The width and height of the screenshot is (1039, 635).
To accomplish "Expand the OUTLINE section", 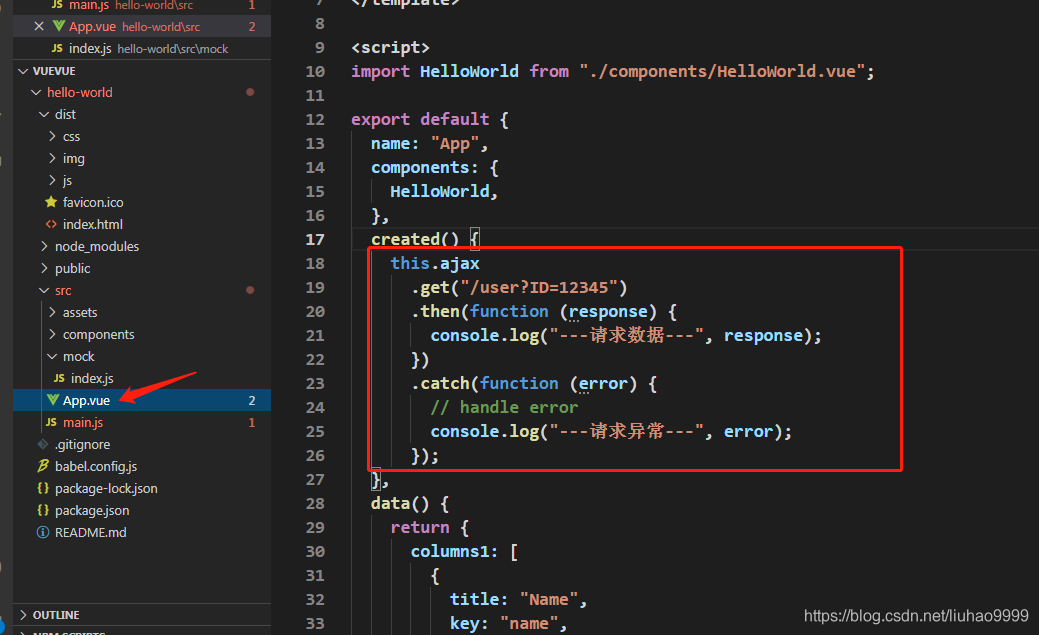I will (x=24, y=615).
